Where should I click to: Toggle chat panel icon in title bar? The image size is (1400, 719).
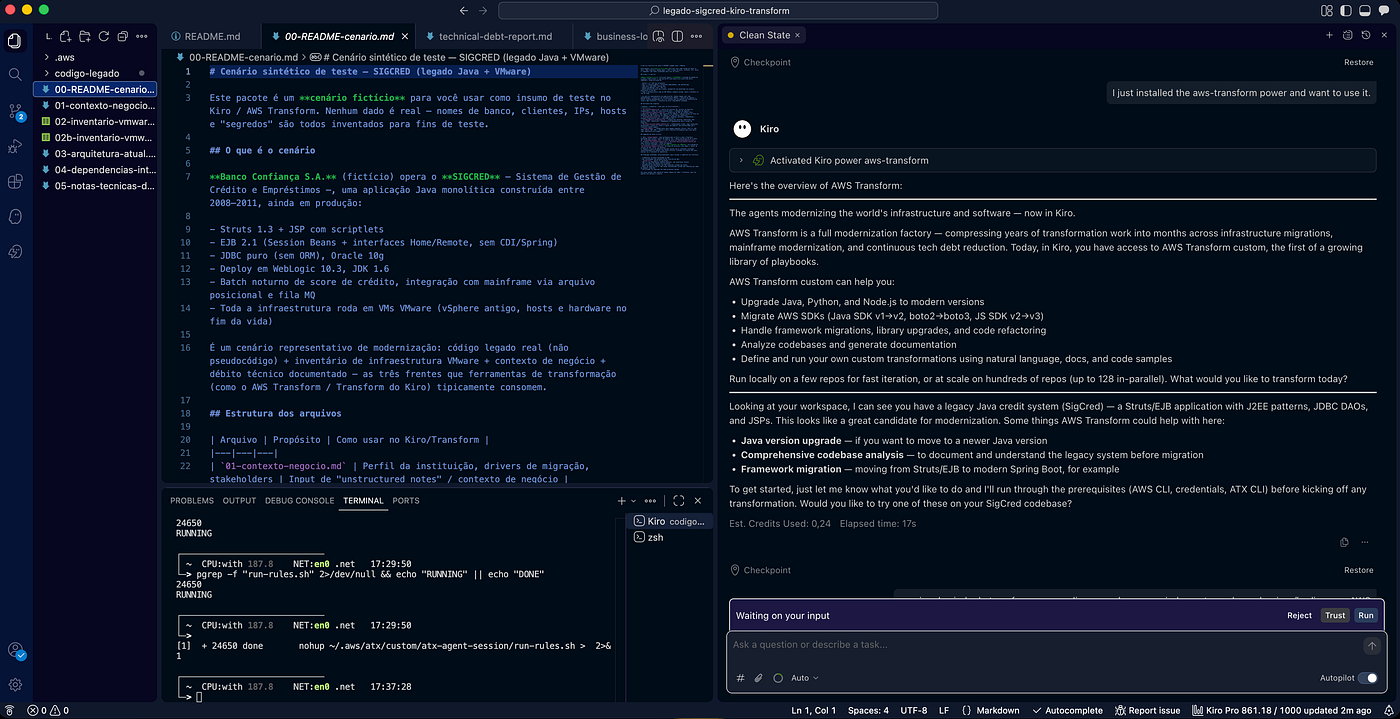1386,10
